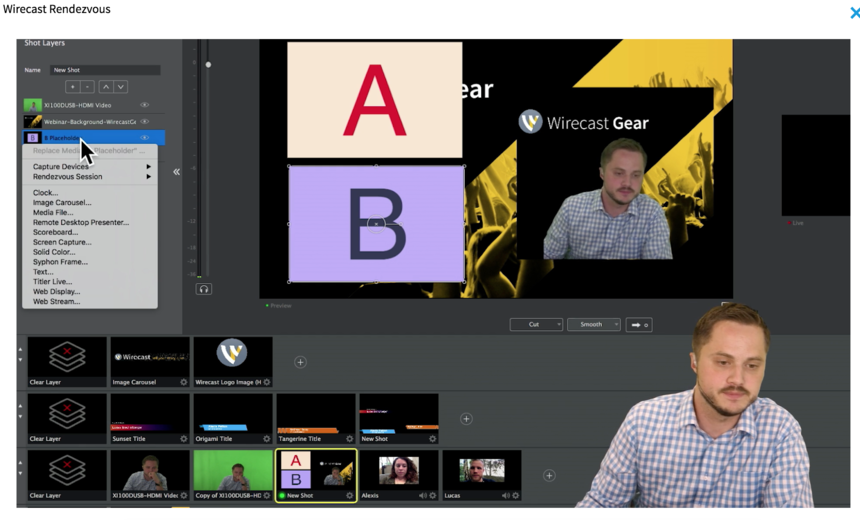This screenshot has height=520, width=860.
Task: Expand the Rendezvous Session submenu
Action: point(90,177)
